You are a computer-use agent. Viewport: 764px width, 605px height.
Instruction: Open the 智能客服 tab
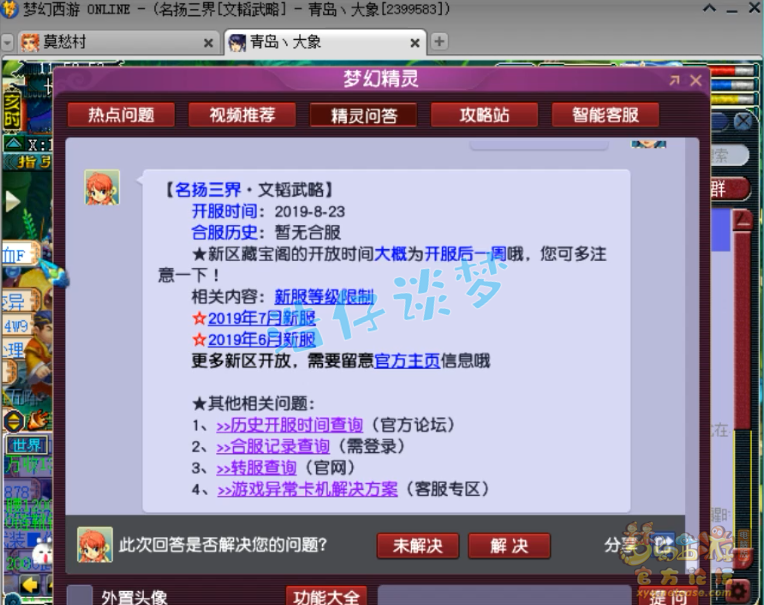click(x=605, y=115)
